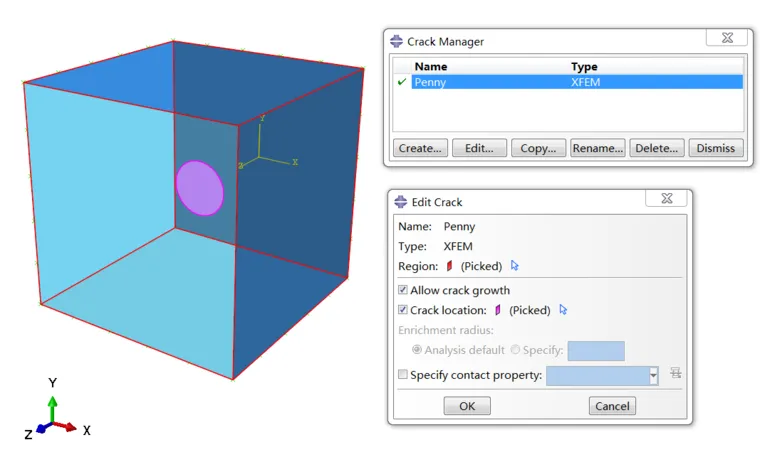Click the Rename... button in Crack Manager
The height and width of the screenshot is (457, 760).
coord(598,148)
